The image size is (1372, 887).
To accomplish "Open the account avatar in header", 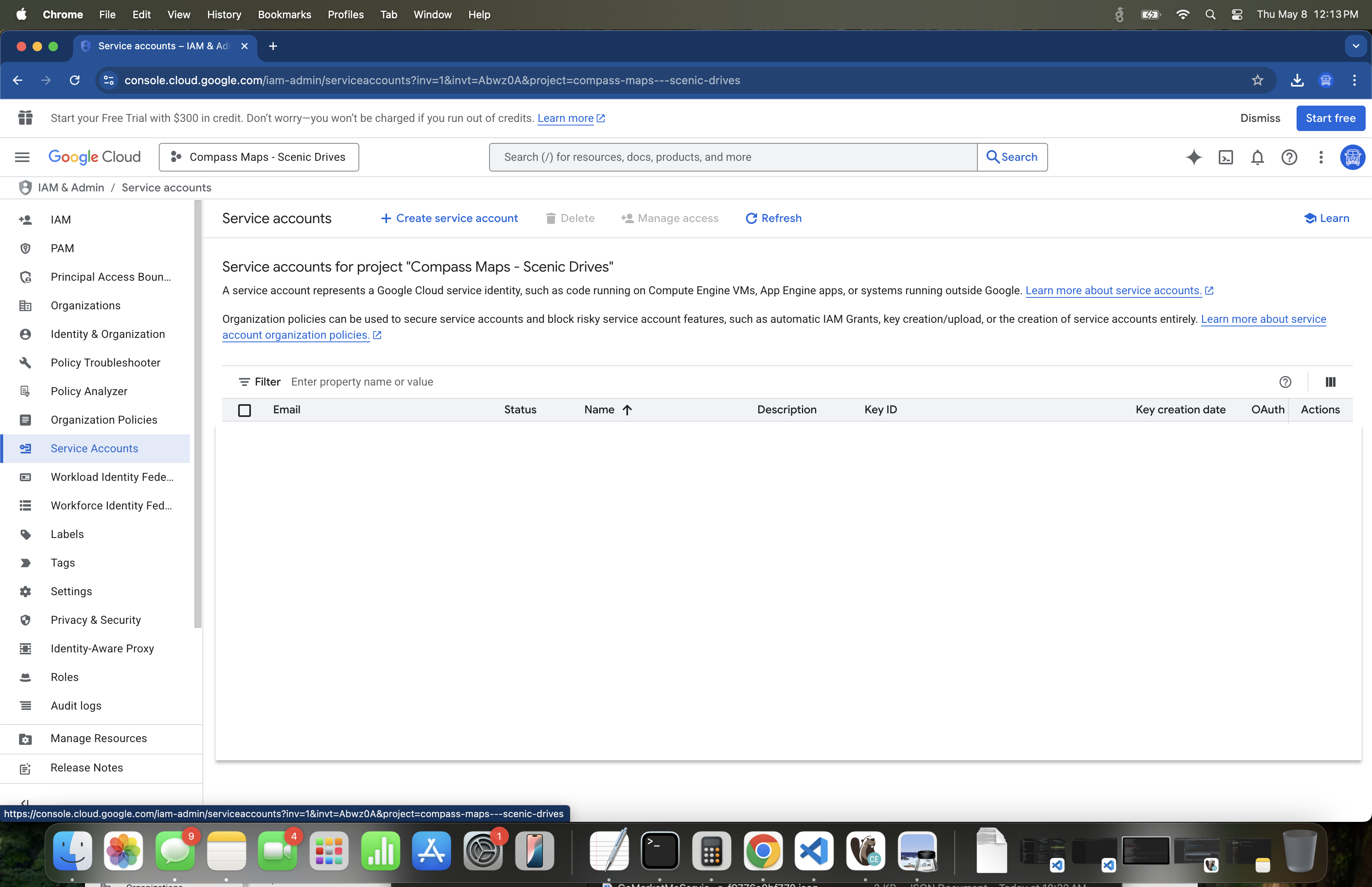I will (x=1352, y=157).
